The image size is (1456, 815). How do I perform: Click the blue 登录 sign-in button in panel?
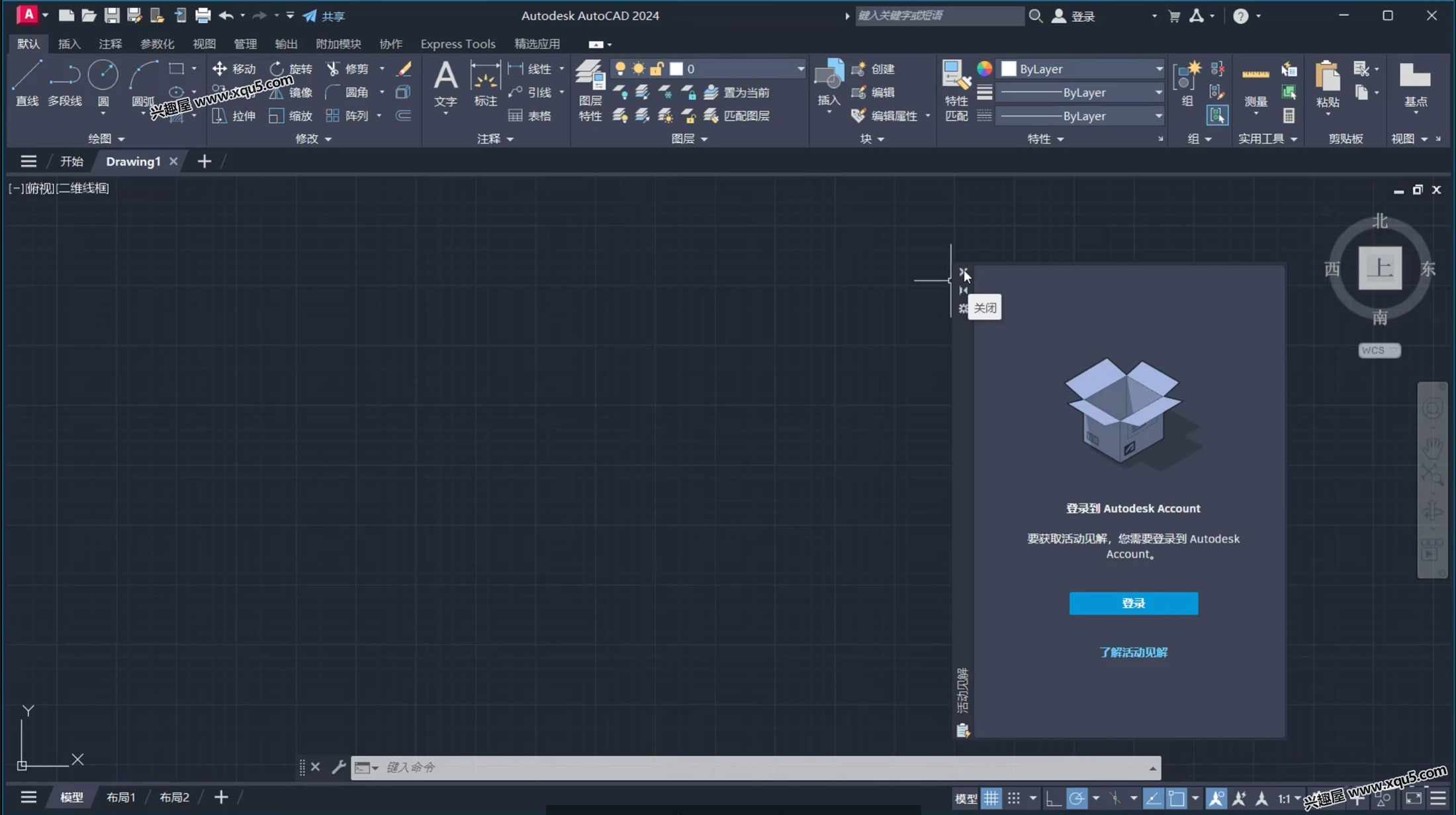[1133, 603]
